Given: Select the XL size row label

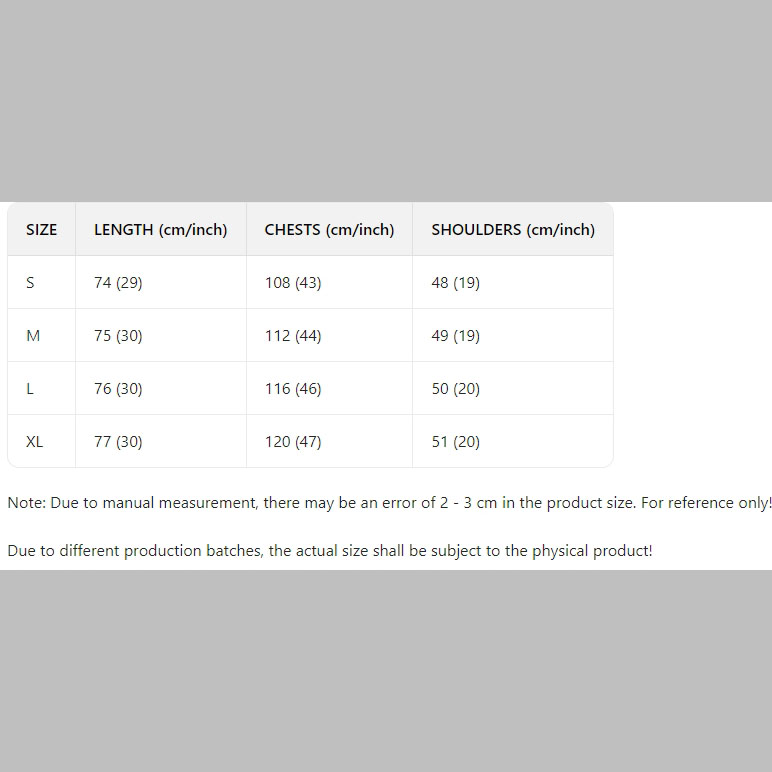Looking at the screenshot, I should pos(34,442).
